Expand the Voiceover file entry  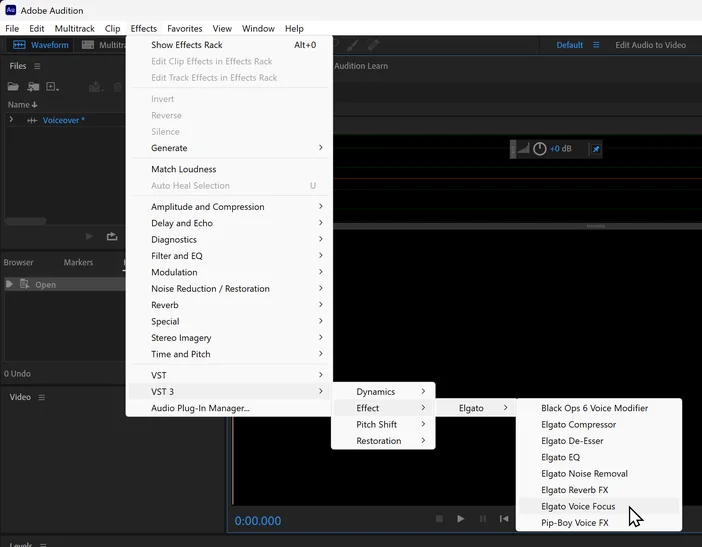click(x=11, y=120)
